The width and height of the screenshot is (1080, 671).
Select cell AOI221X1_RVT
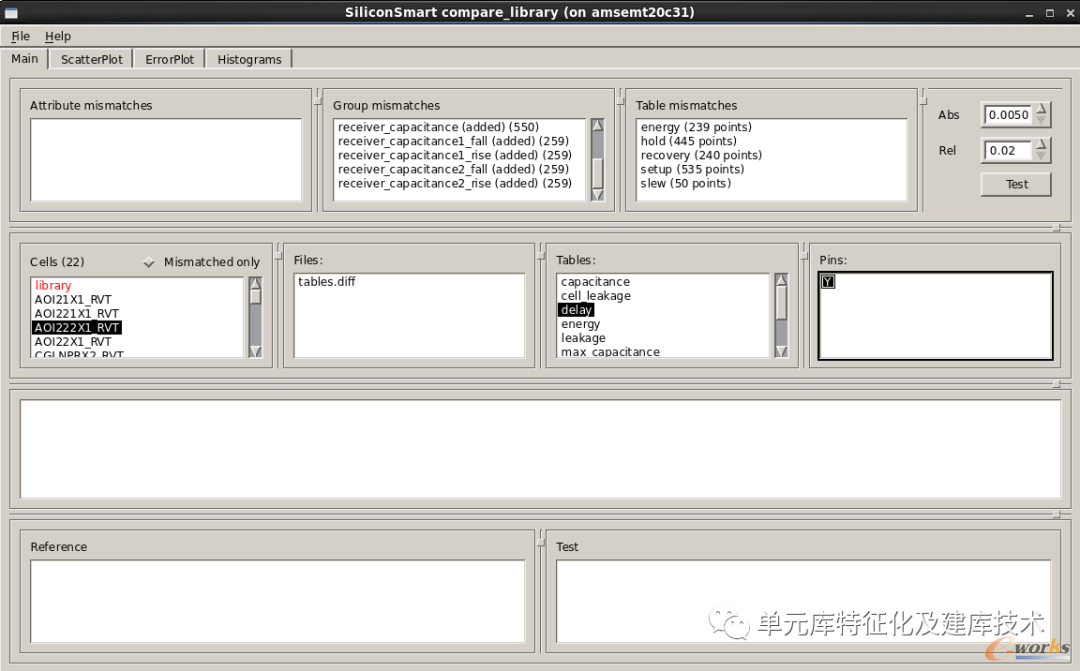[x=76, y=314]
